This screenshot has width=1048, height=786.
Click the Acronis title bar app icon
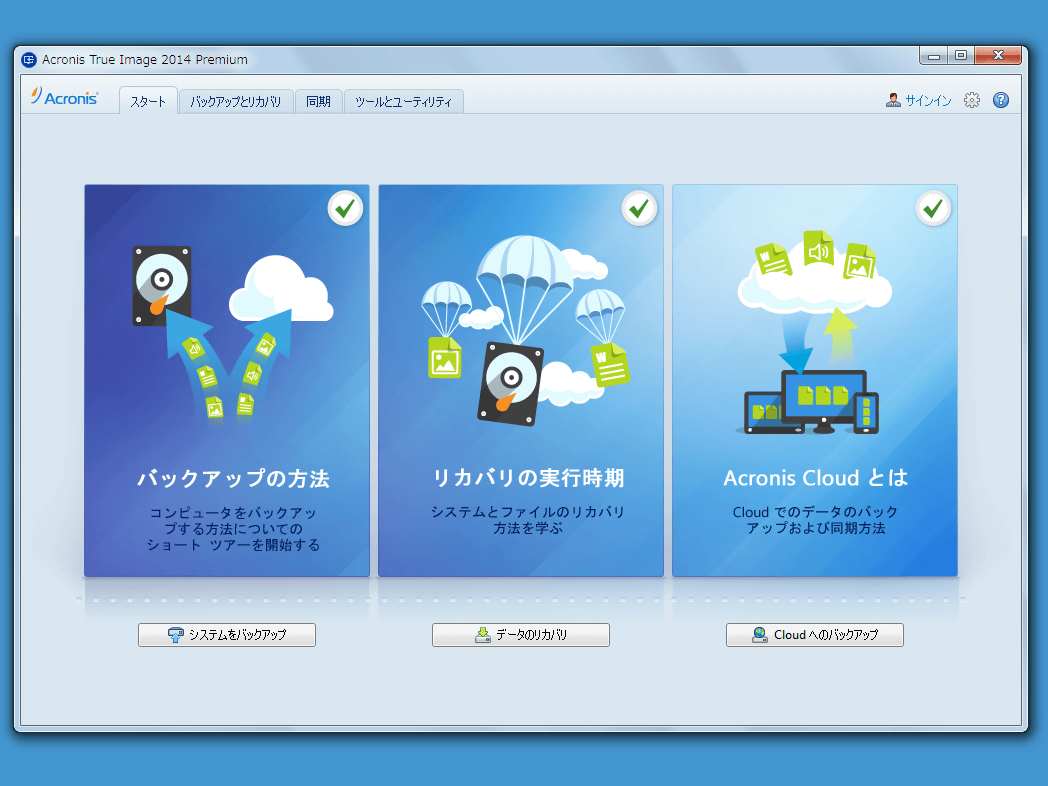pyautogui.click(x=29, y=59)
